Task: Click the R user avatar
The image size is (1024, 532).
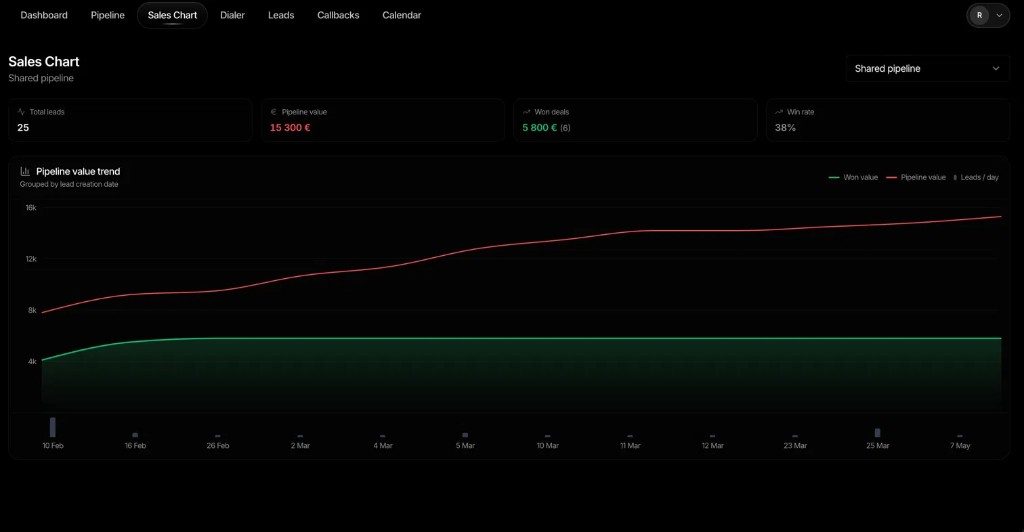Action: pos(979,15)
